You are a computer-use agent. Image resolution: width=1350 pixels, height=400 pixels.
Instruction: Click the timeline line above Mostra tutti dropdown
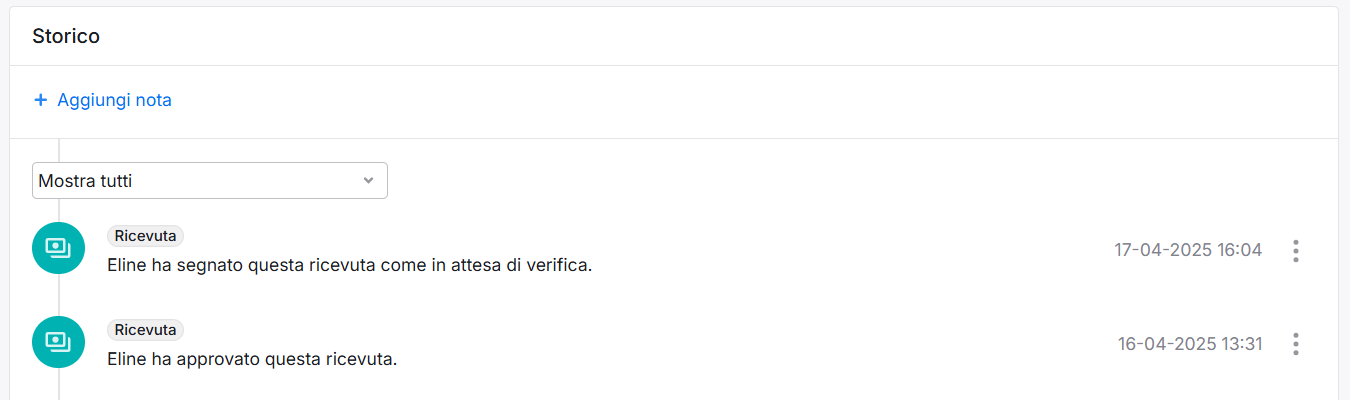click(x=58, y=150)
